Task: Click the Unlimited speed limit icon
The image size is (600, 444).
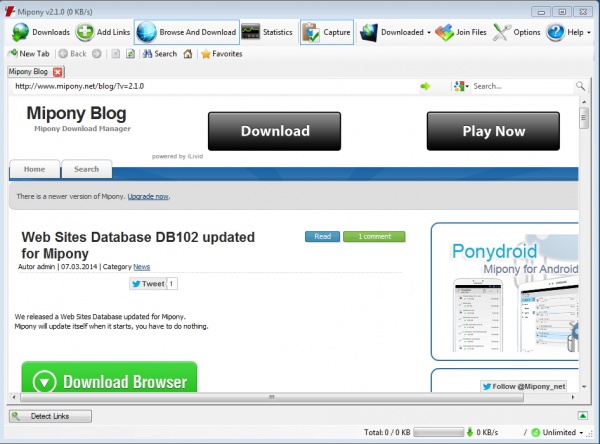Action: (536, 433)
